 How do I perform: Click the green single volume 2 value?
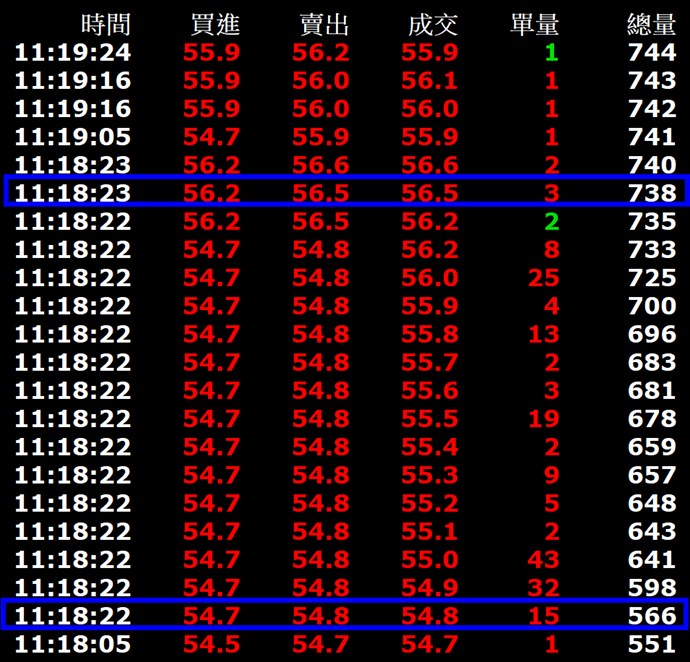click(x=551, y=221)
